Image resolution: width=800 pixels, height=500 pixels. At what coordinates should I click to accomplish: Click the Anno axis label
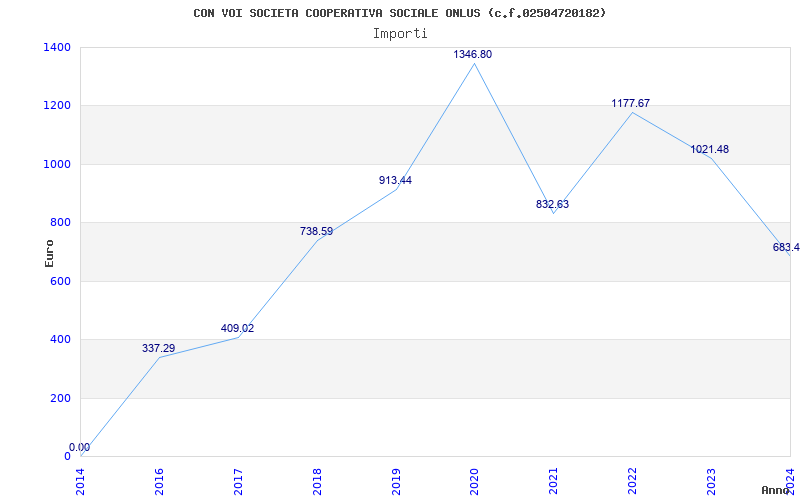(x=776, y=490)
